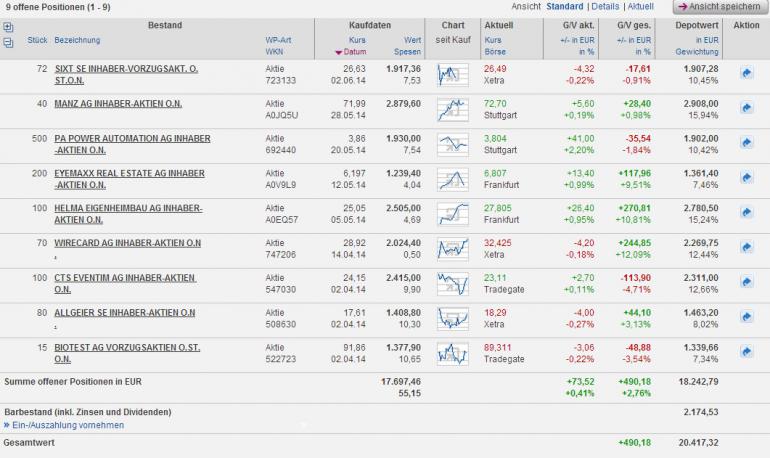
Task: Click the action icon for PA POWER AUTOMATION
Action: [x=746, y=143]
